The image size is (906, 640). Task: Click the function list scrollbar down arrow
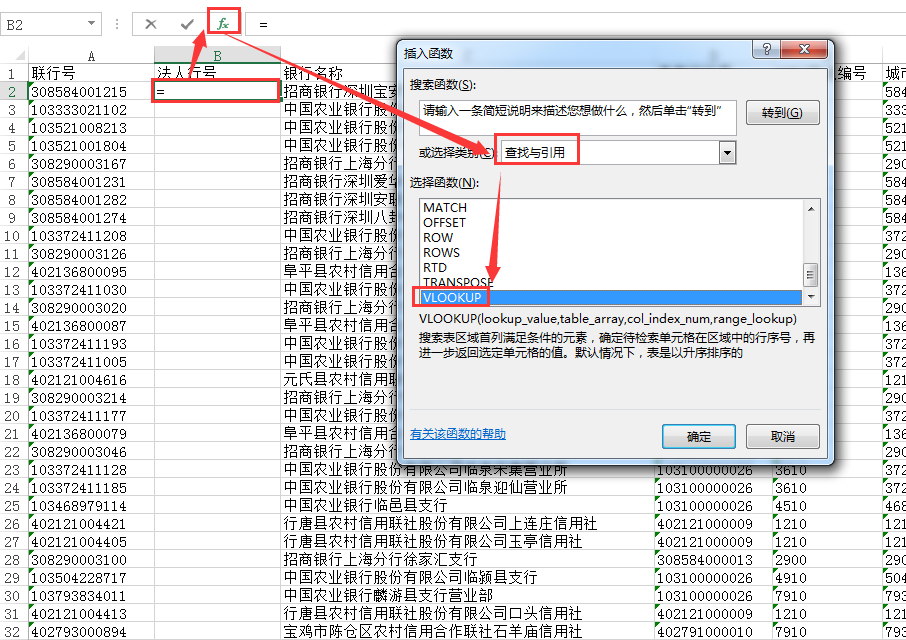(x=811, y=297)
